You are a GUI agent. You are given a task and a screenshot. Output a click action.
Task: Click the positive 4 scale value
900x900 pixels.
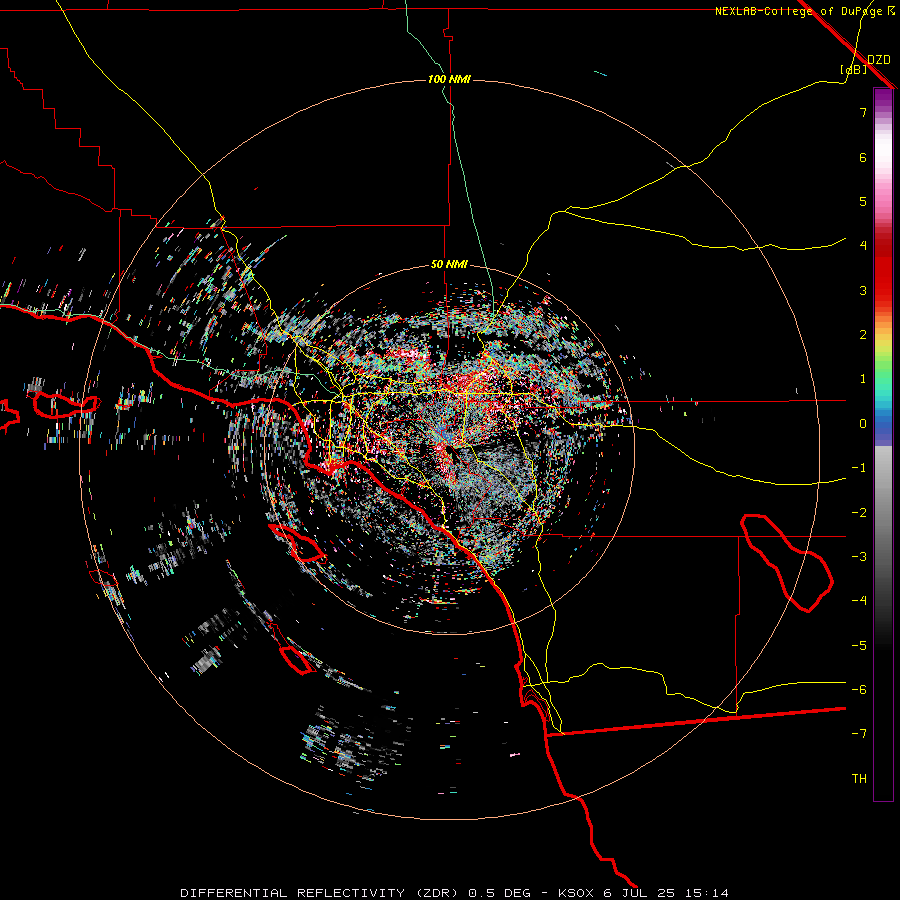[863, 246]
